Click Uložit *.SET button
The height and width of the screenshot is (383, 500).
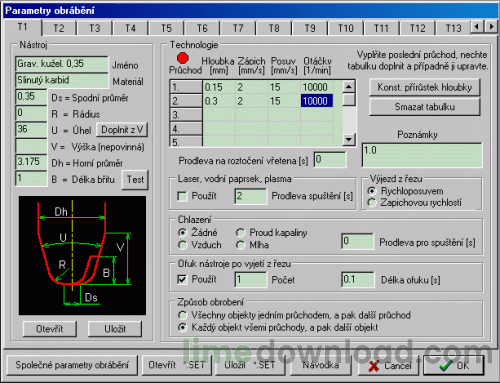click(250, 365)
